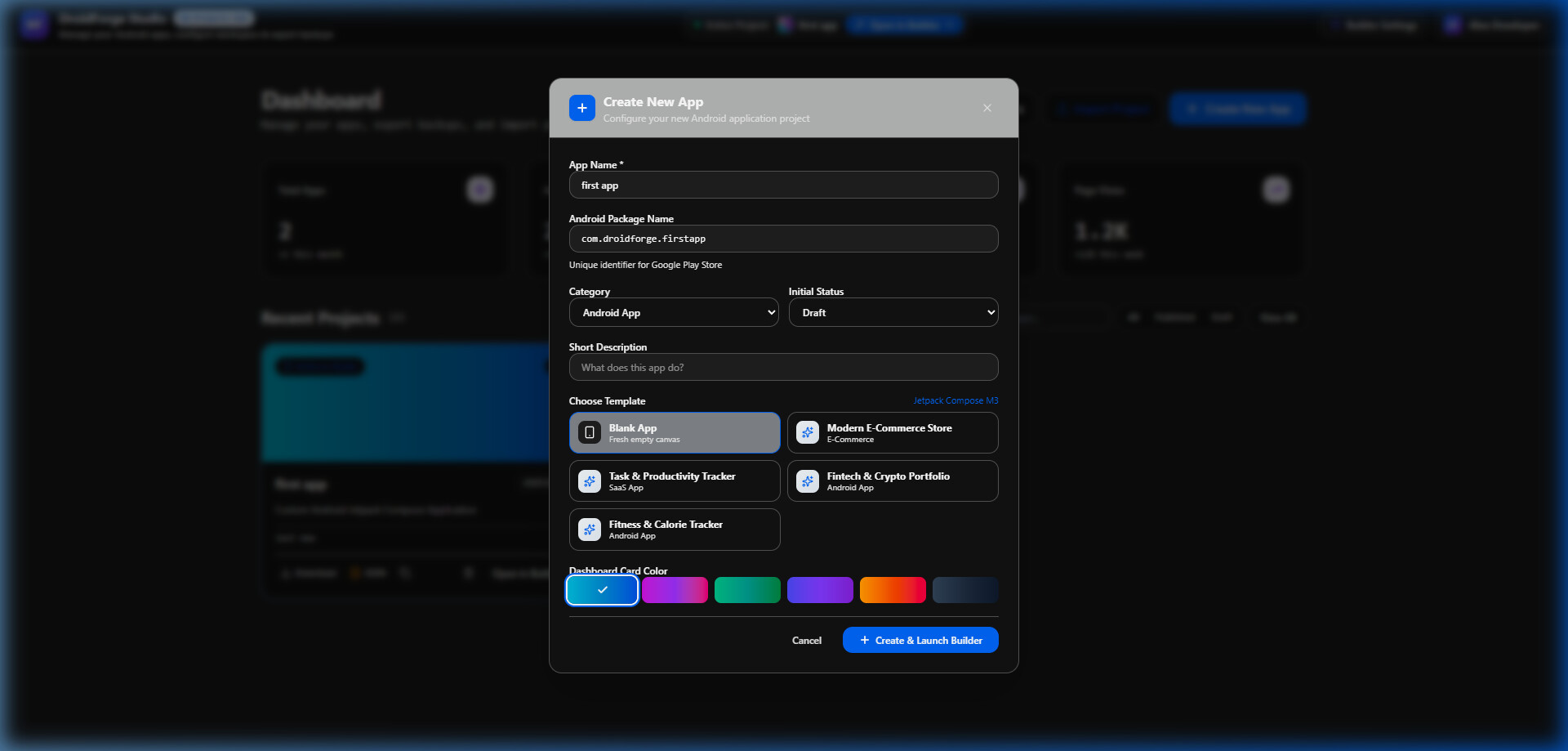Open the Category dropdown
The width and height of the screenshot is (1568, 751).
(x=674, y=312)
